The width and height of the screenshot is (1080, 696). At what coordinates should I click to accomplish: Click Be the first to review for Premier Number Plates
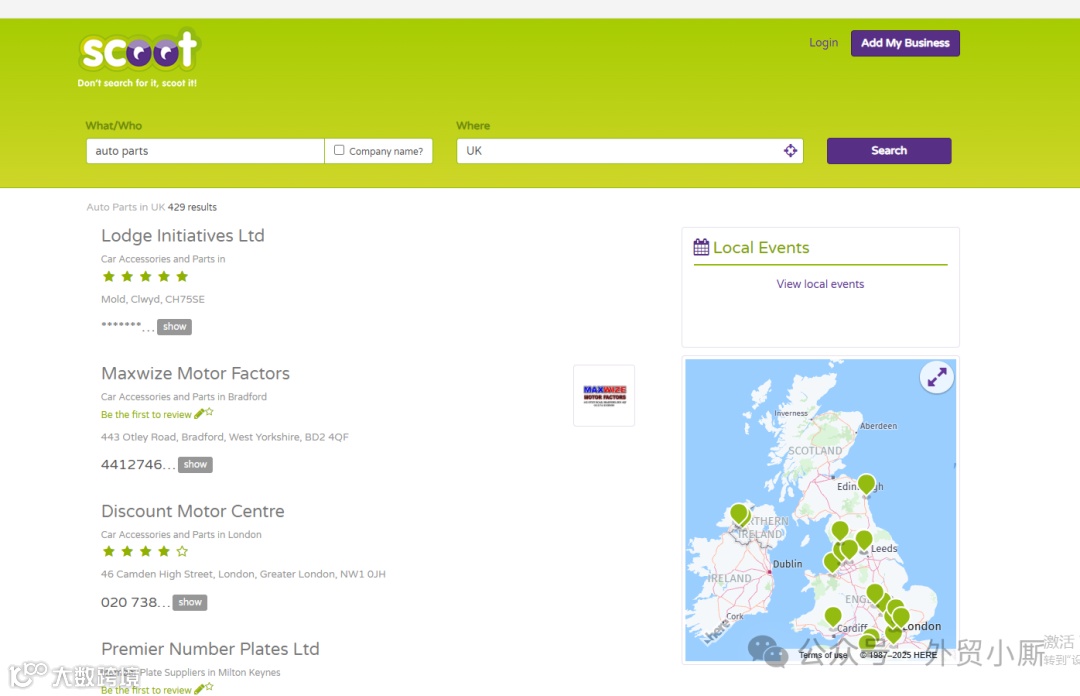click(x=146, y=690)
